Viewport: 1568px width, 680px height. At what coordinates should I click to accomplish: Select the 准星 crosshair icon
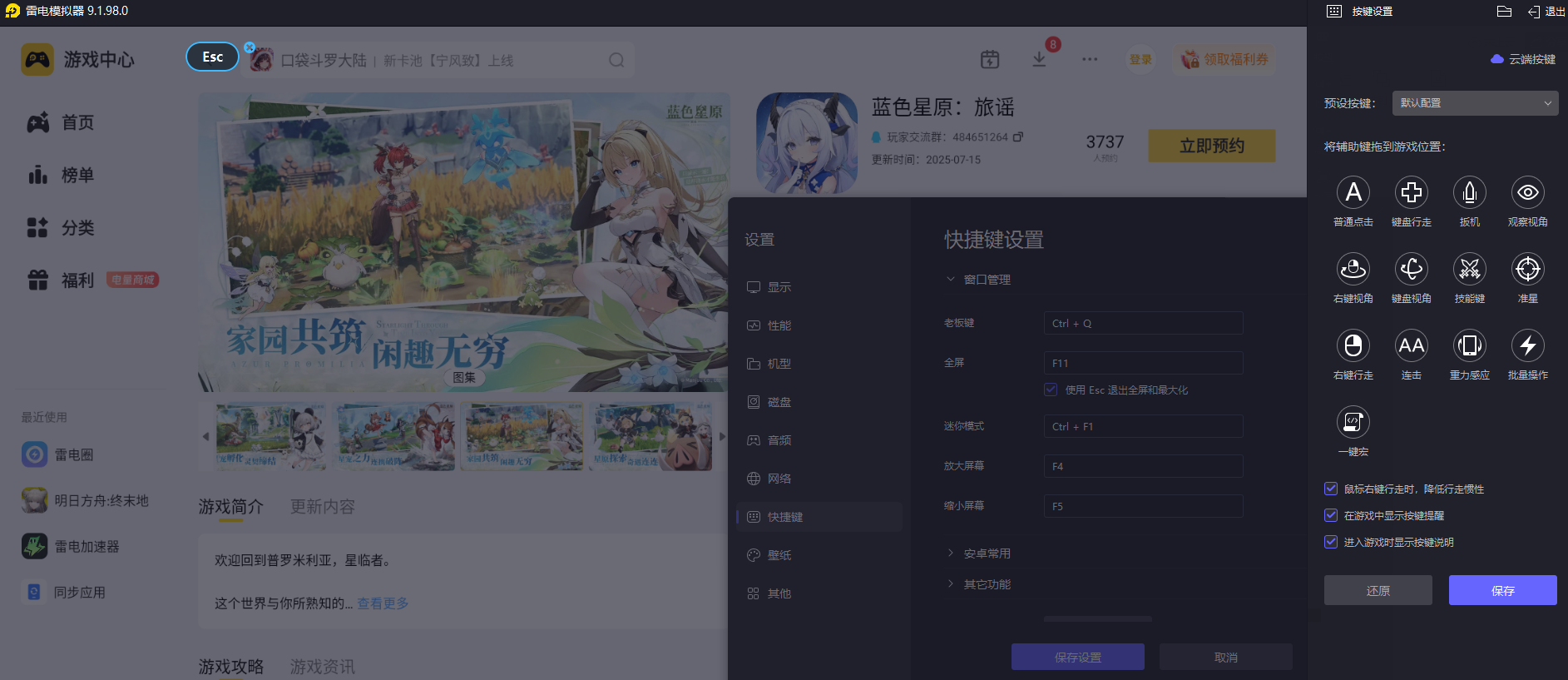(x=1528, y=269)
